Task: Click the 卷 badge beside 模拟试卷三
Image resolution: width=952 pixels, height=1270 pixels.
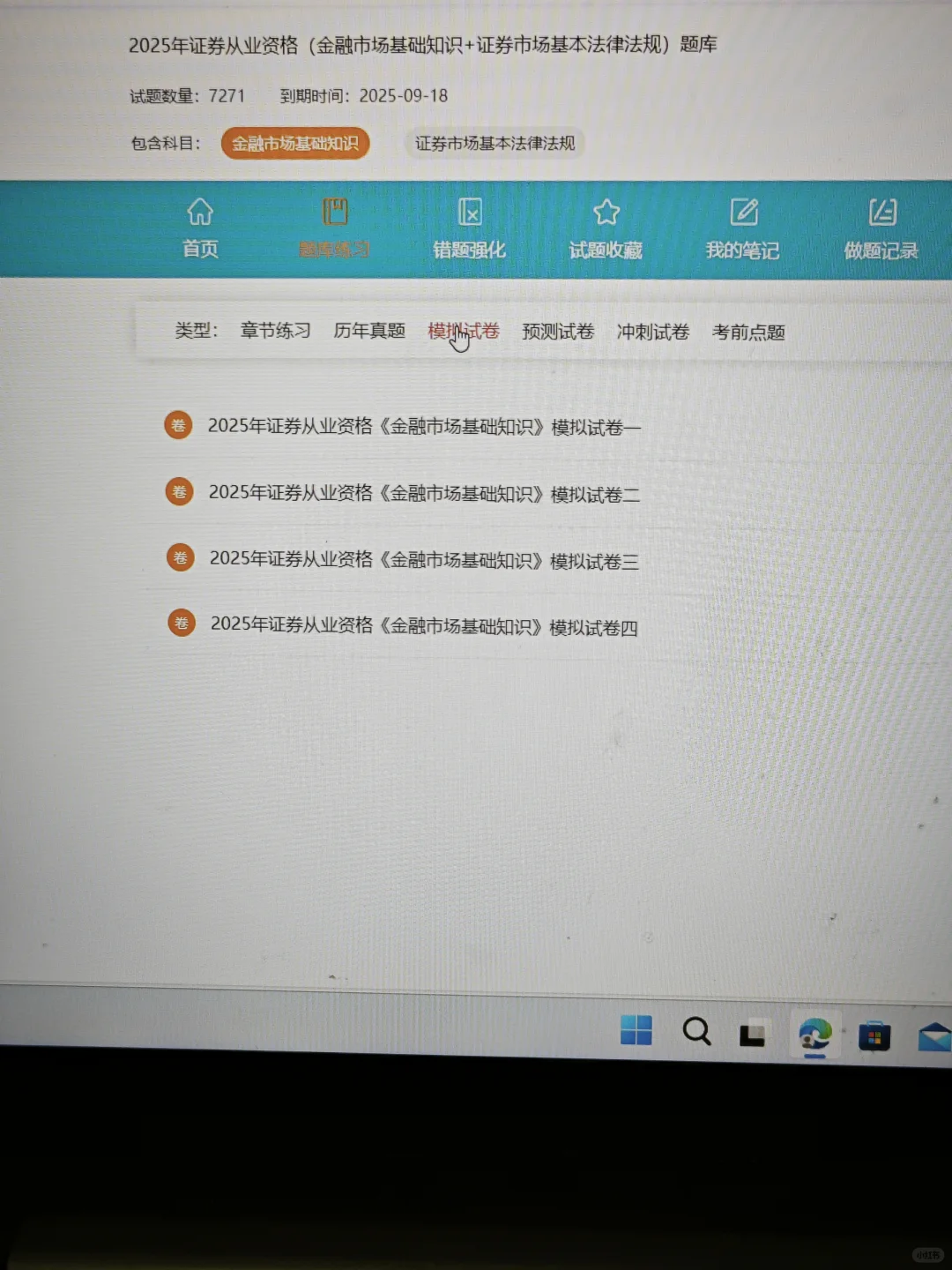Action: [x=179, y=557]
